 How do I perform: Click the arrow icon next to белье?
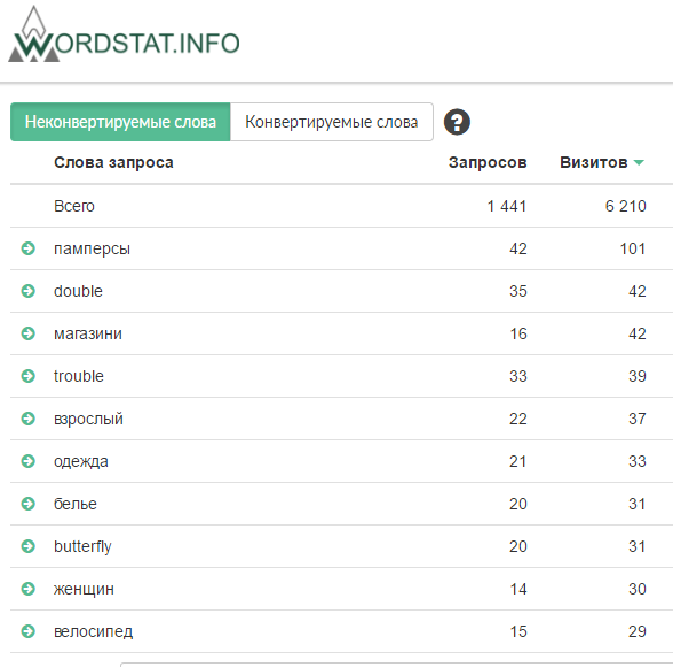pyautogui.click(x=28, y=504)
